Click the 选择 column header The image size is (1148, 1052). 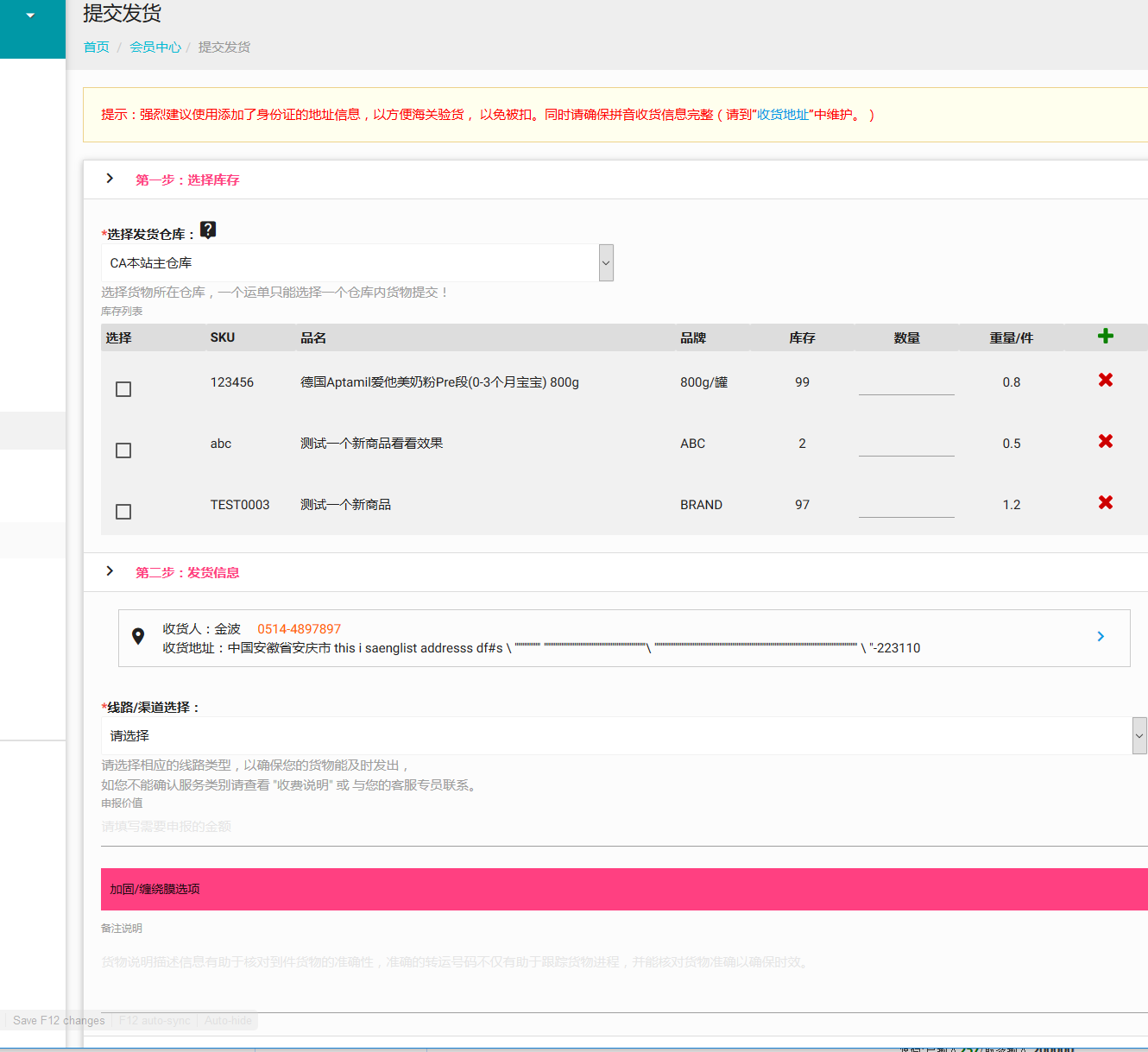(x=118, y=337)
